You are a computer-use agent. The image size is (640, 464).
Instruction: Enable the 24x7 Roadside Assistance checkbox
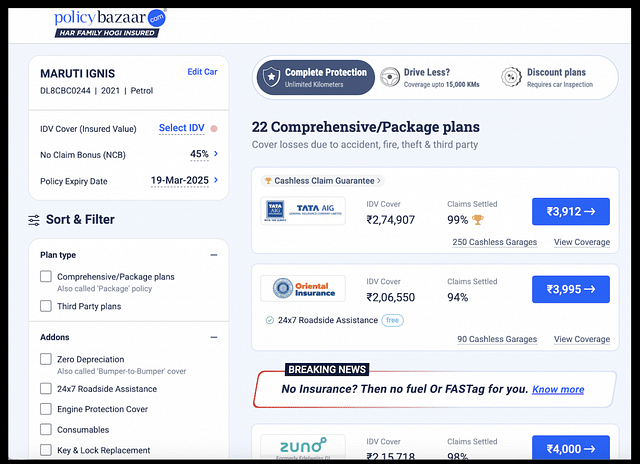46,389
